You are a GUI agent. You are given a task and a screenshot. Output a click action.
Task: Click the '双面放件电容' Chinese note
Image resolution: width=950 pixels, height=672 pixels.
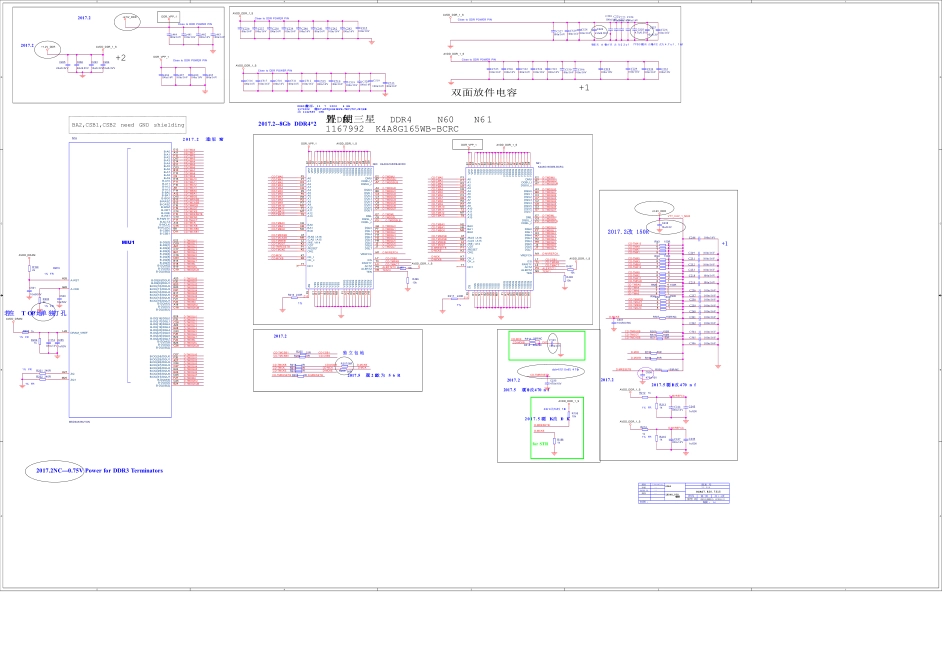tap(484, 92)
